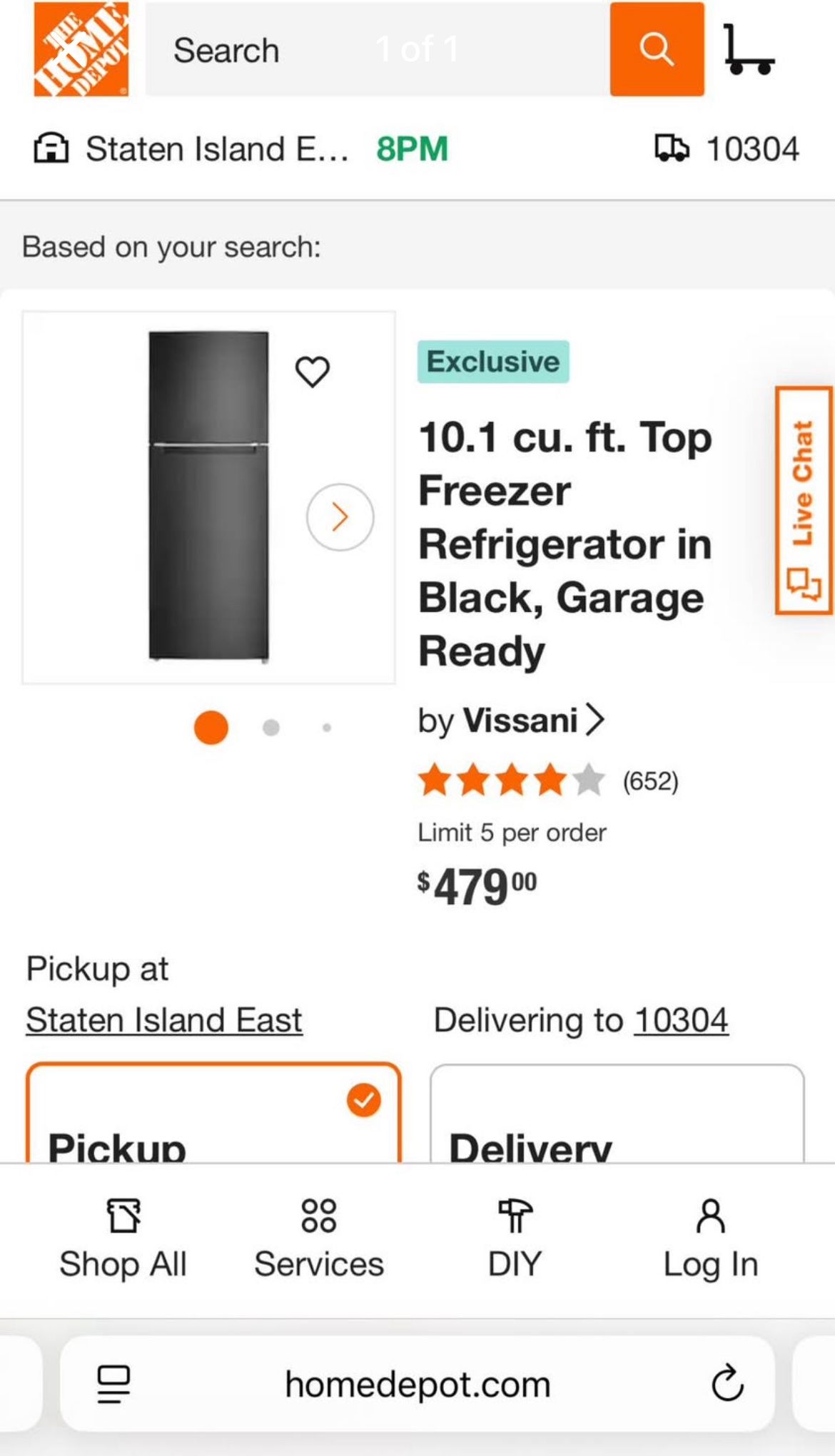
Task: Select the first carousel dot indicator
Action: (211, 727)
